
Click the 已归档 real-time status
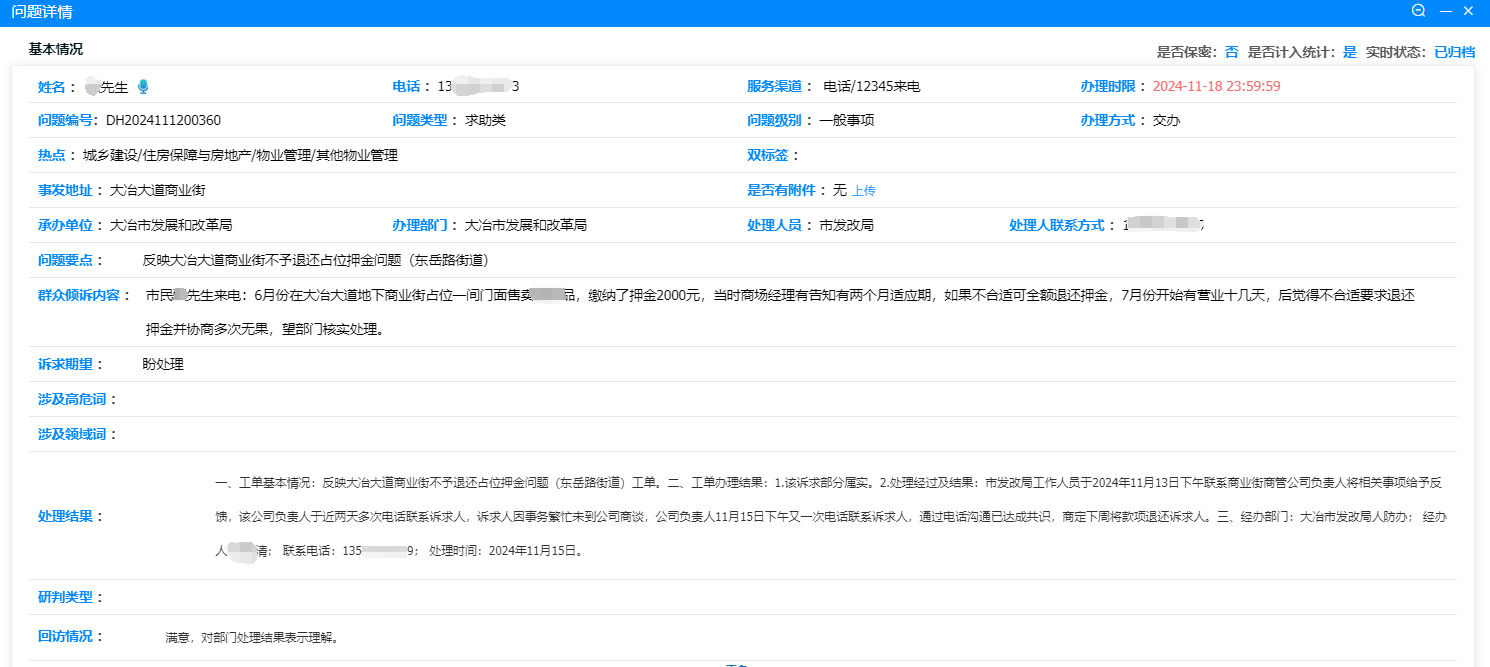[1454, 52]
